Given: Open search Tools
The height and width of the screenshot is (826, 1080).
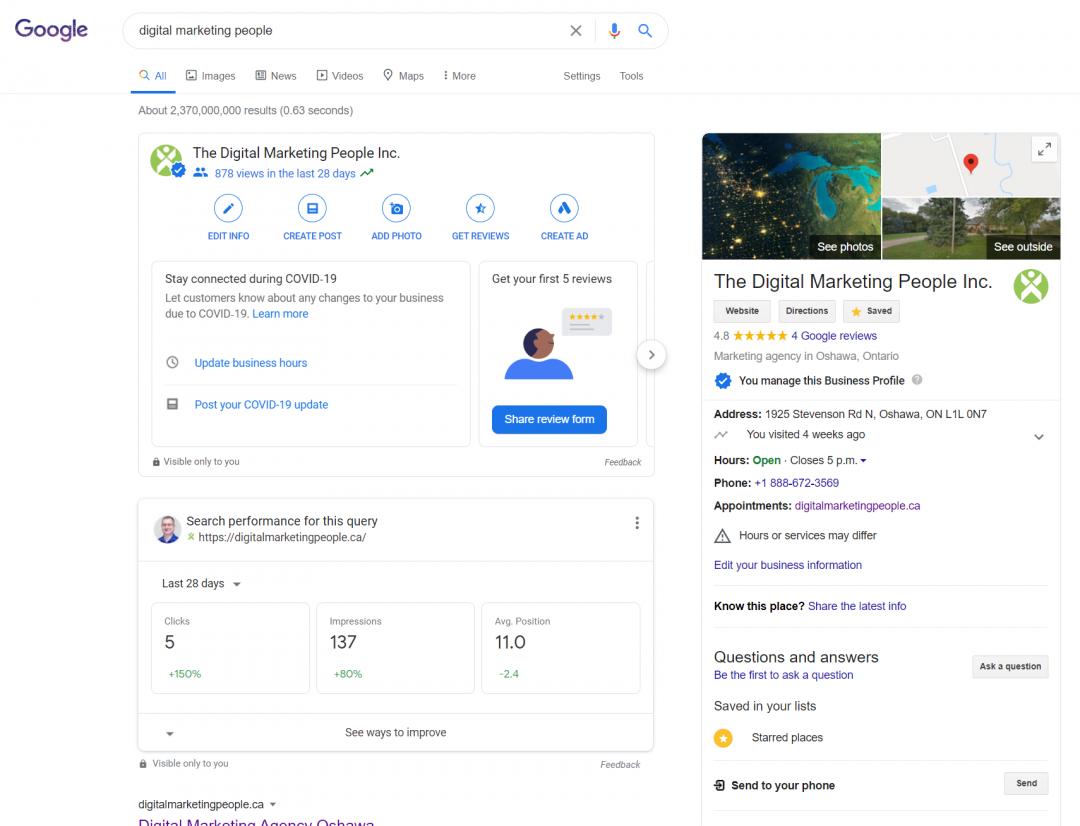Looking at the screenshot, I should coord(631,76).
